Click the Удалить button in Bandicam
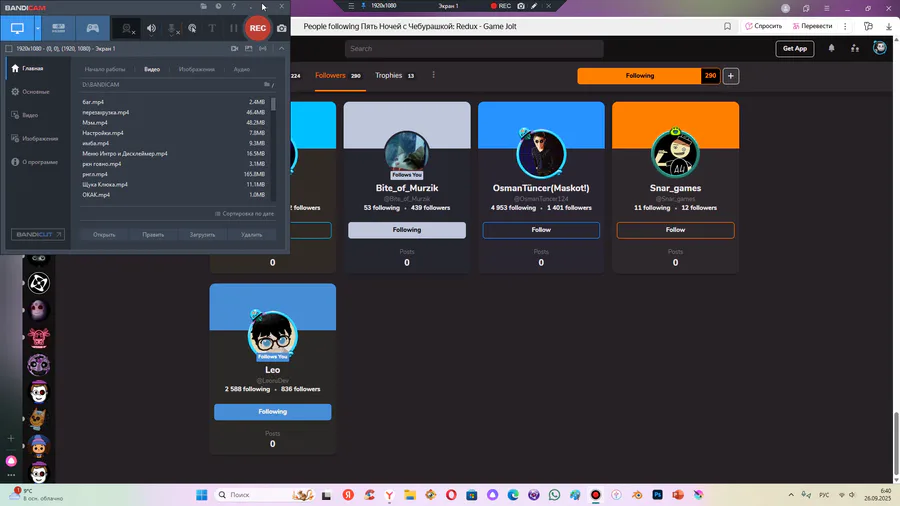Screen dimensions: 900x506 [251, 235]
